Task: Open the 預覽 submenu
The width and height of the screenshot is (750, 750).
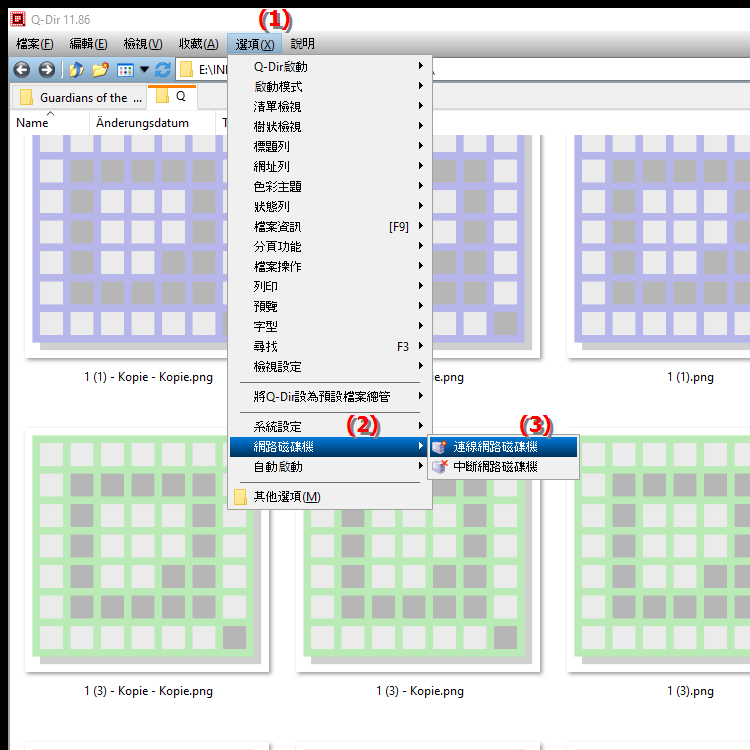Action: 330,307
